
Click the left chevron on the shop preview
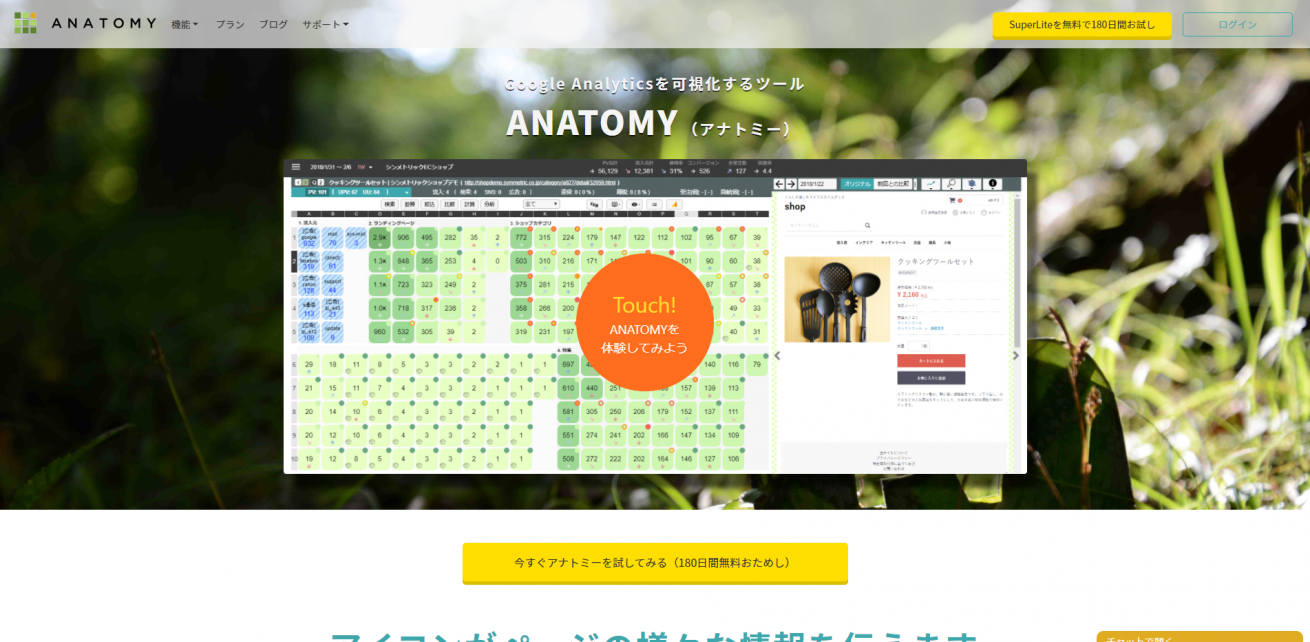(777, 355)
